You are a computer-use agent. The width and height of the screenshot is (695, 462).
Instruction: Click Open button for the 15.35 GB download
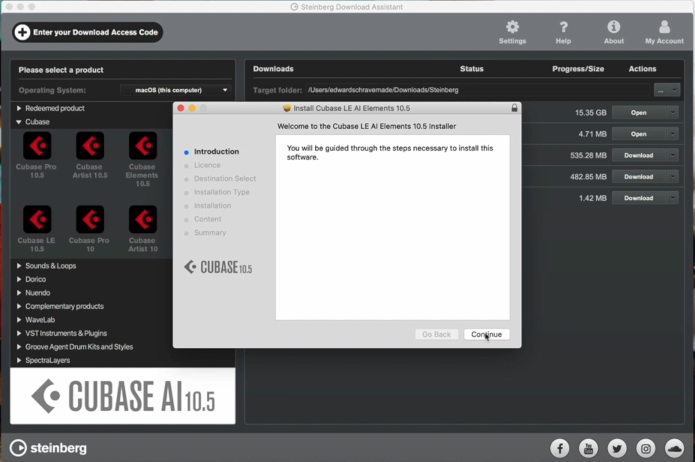[638, 113]
